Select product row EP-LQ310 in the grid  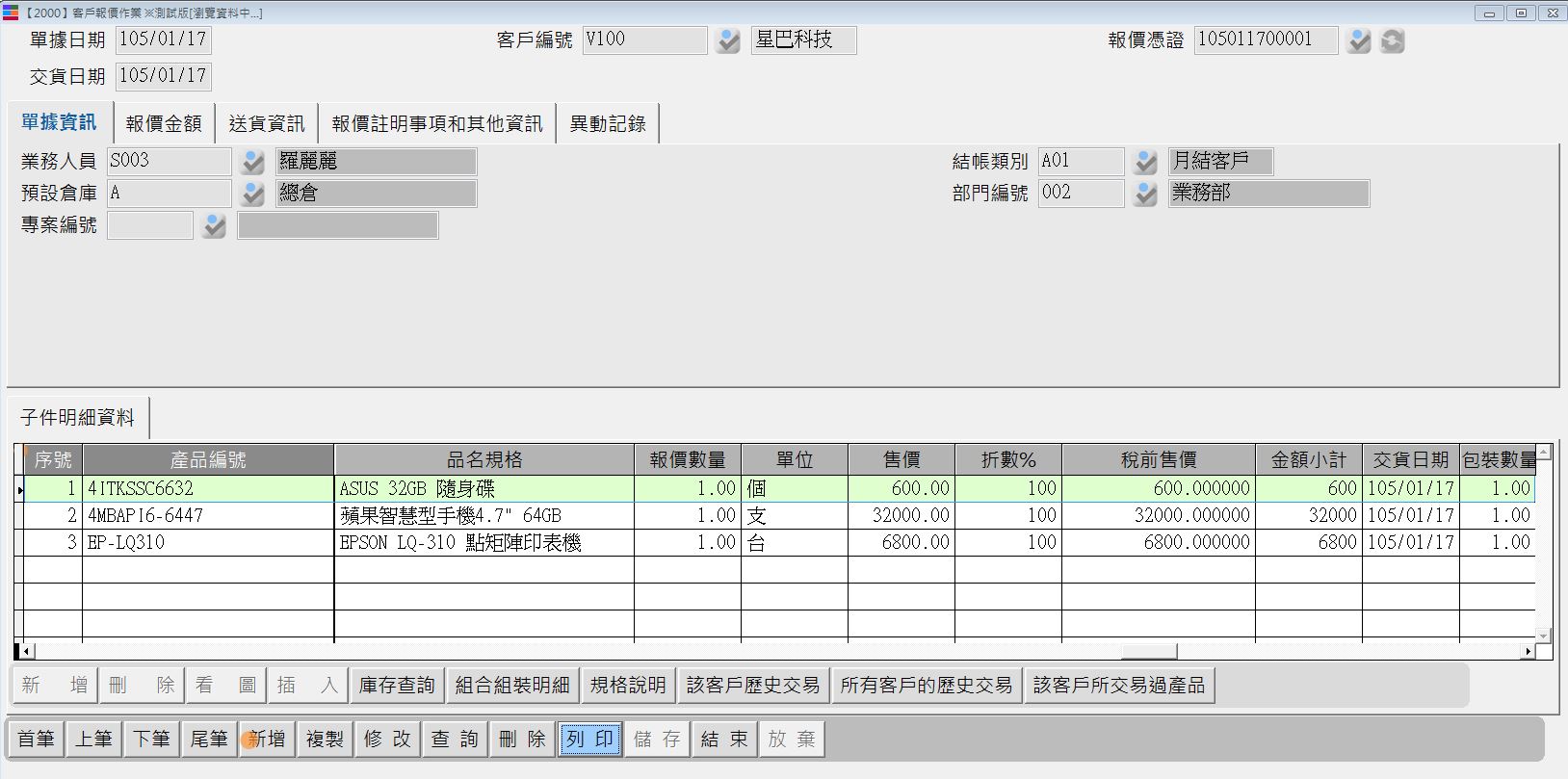207,542
